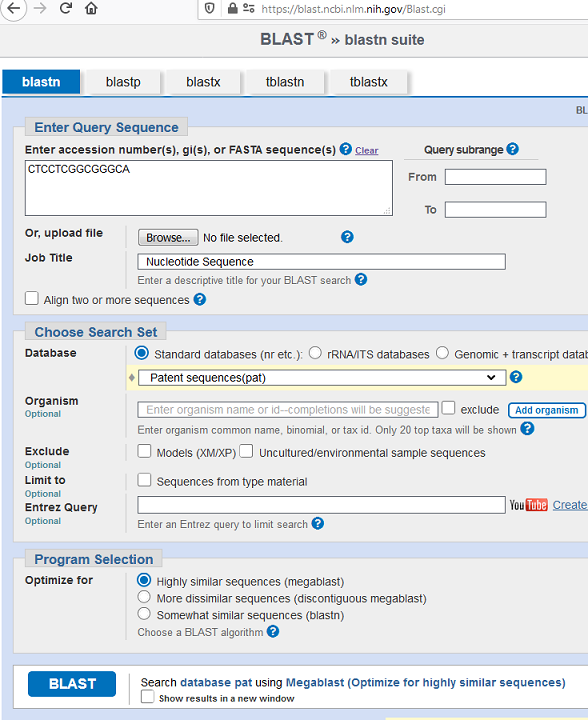Select rRNA/ITS databases radio button
The width and height of the screenshot is (588, 720).
coord(315,353)
